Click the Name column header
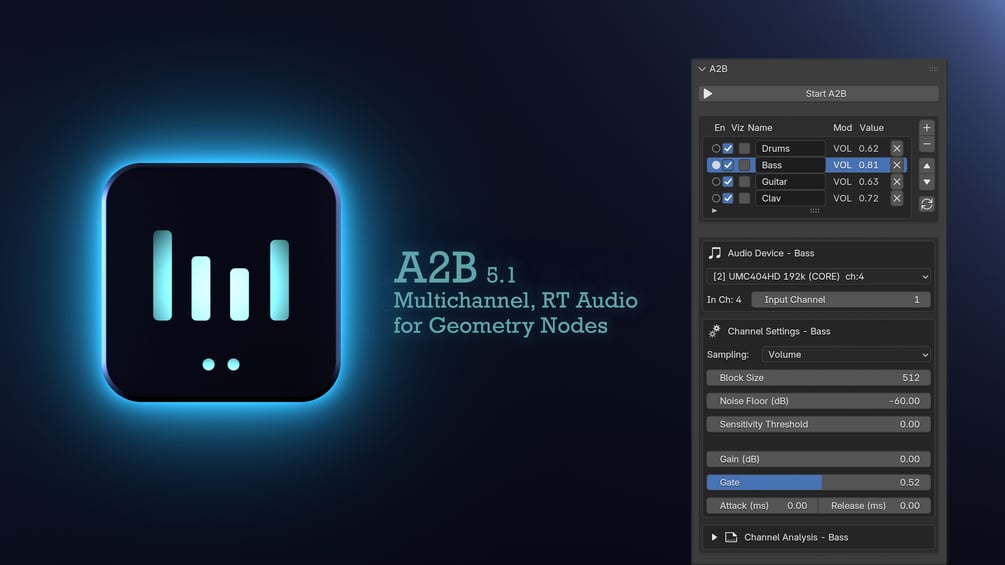Image resolution: width=1005 pixels, height=565 pixels. tap(760, 127)
